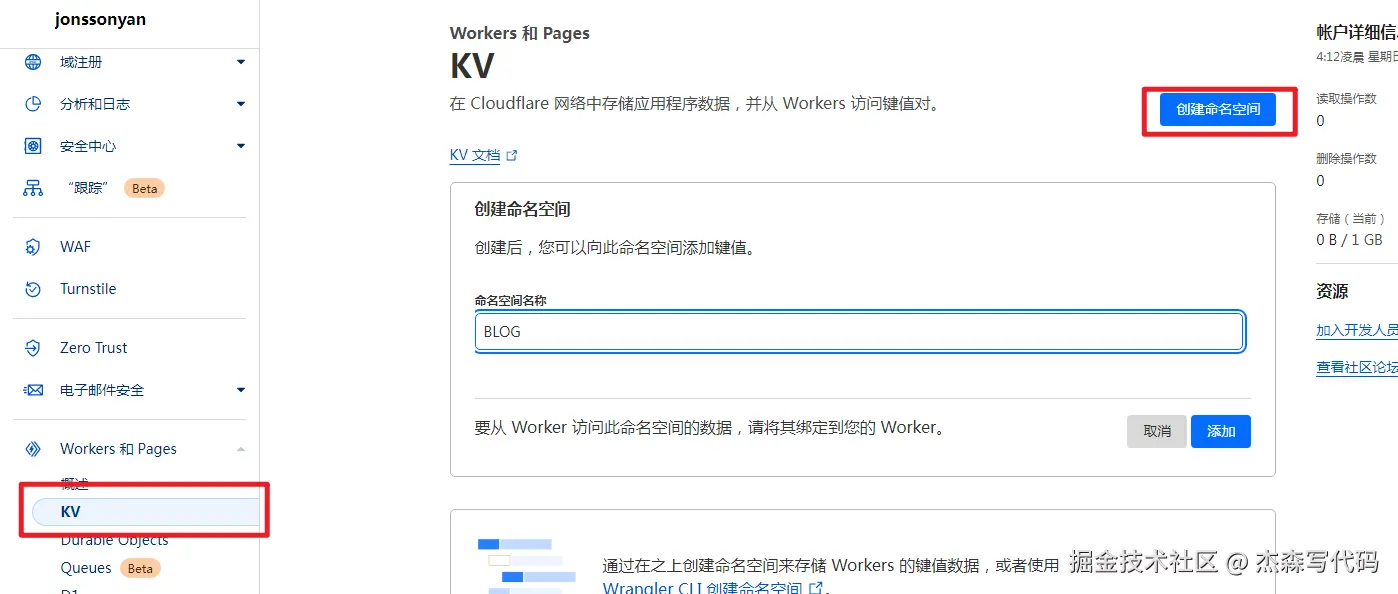The width and height of the screenshot is (1398, 594).
Task: Click the 取消 button
Action: click(x=1157, y=431)
